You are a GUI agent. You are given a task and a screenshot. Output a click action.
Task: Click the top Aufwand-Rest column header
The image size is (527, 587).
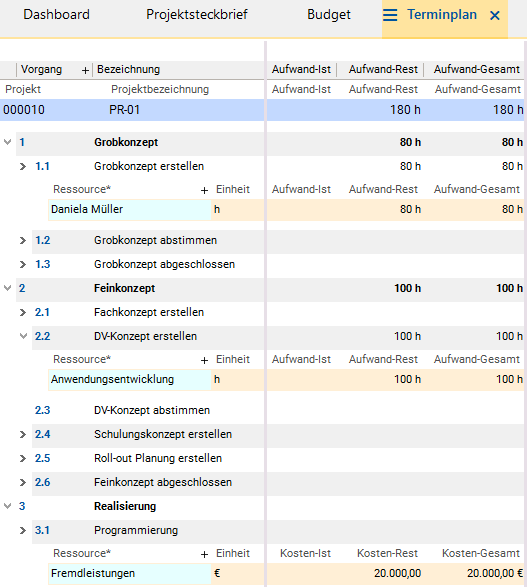pyautogui.click(x=383, y=69)
